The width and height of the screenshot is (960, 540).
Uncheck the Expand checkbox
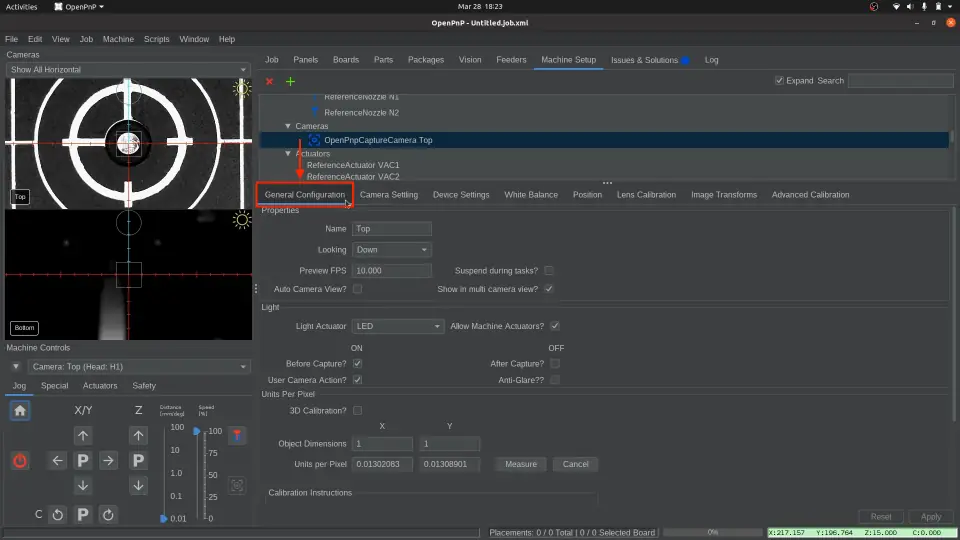click(x=780, y=80)
